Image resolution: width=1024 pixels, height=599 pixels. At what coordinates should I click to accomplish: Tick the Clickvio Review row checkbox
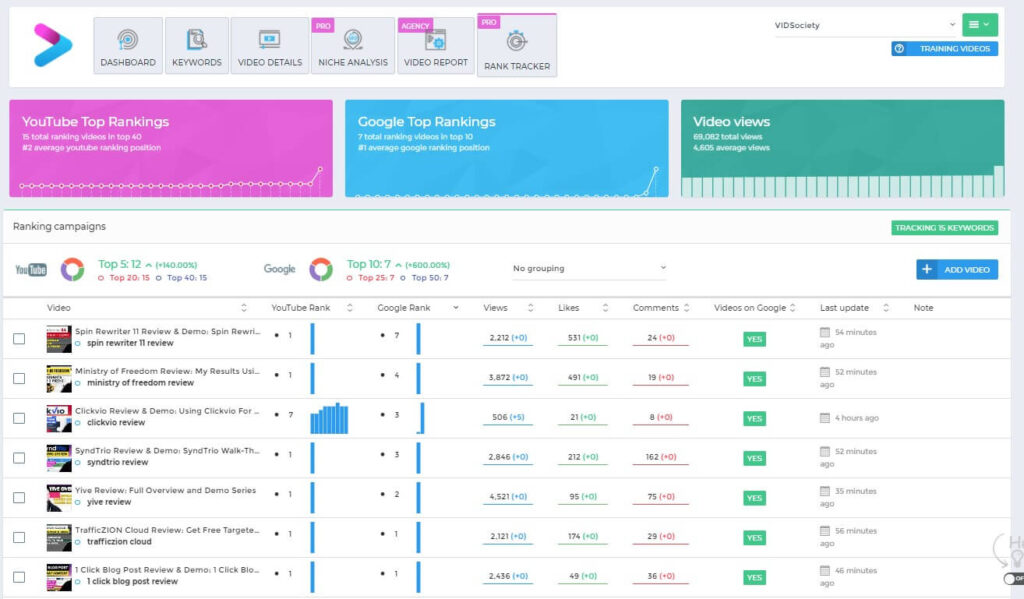point(19,418)
